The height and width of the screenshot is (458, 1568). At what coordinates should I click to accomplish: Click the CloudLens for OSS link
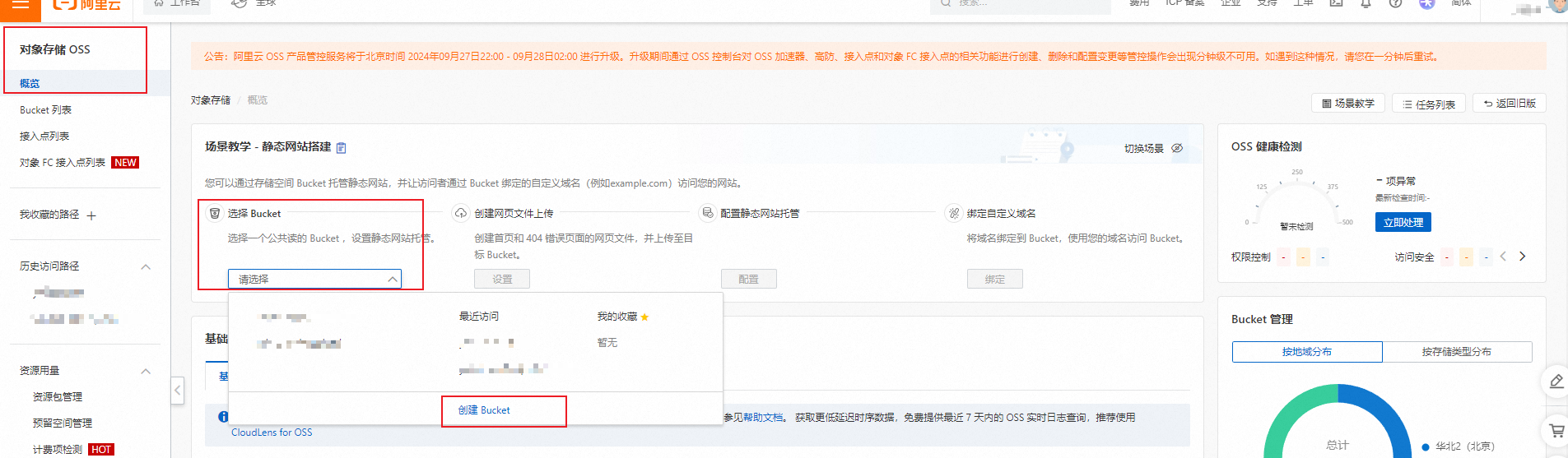(x=272, y=433)
